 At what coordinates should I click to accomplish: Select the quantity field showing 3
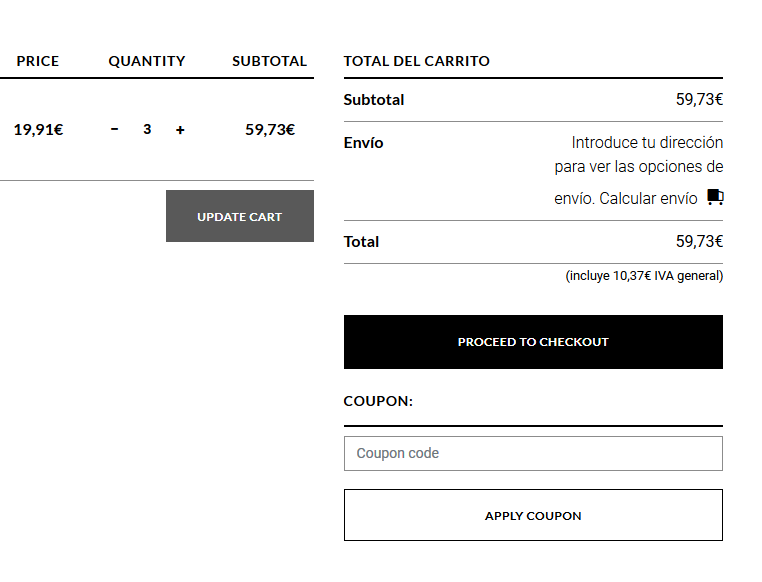point(147,129)
